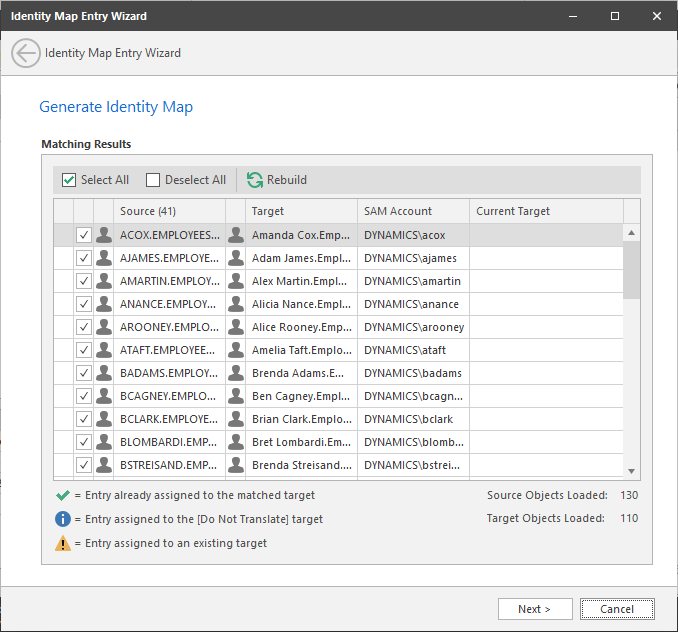Uncheck the AJAMES.EMPLOYEES row checkbox
Screen dimensions: 678x632
84,258
